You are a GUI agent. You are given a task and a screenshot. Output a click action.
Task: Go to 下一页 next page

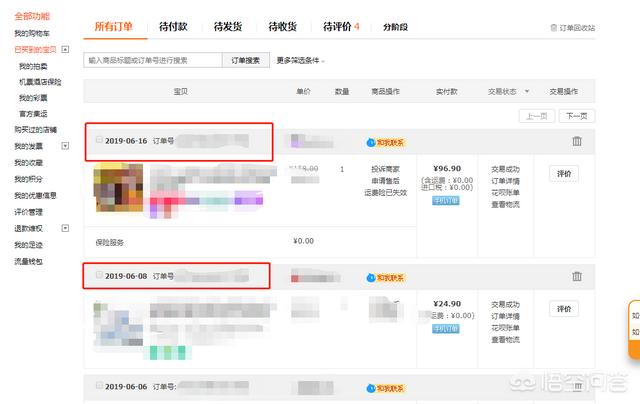click(x=577, y=116)
